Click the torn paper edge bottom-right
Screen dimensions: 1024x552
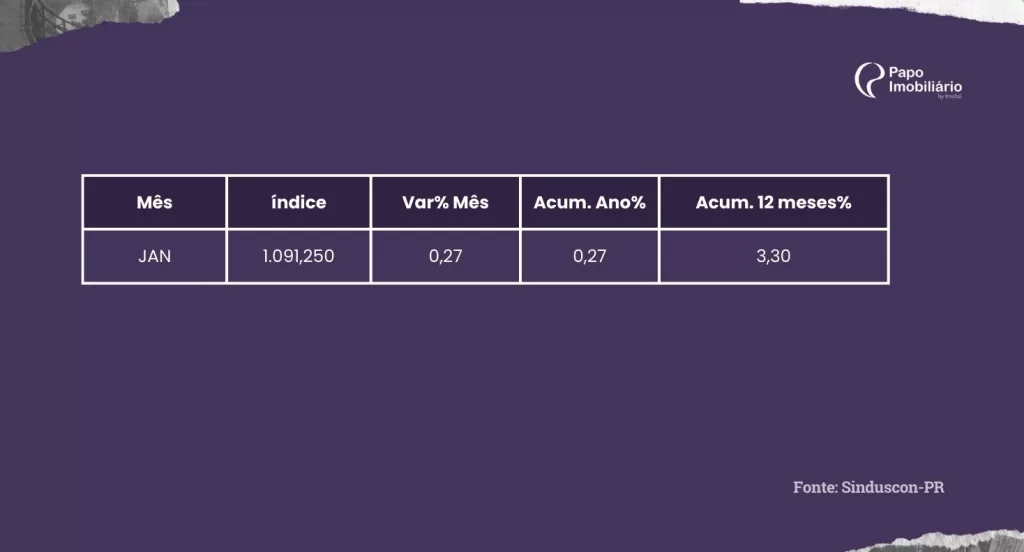[x=940, y=542]
